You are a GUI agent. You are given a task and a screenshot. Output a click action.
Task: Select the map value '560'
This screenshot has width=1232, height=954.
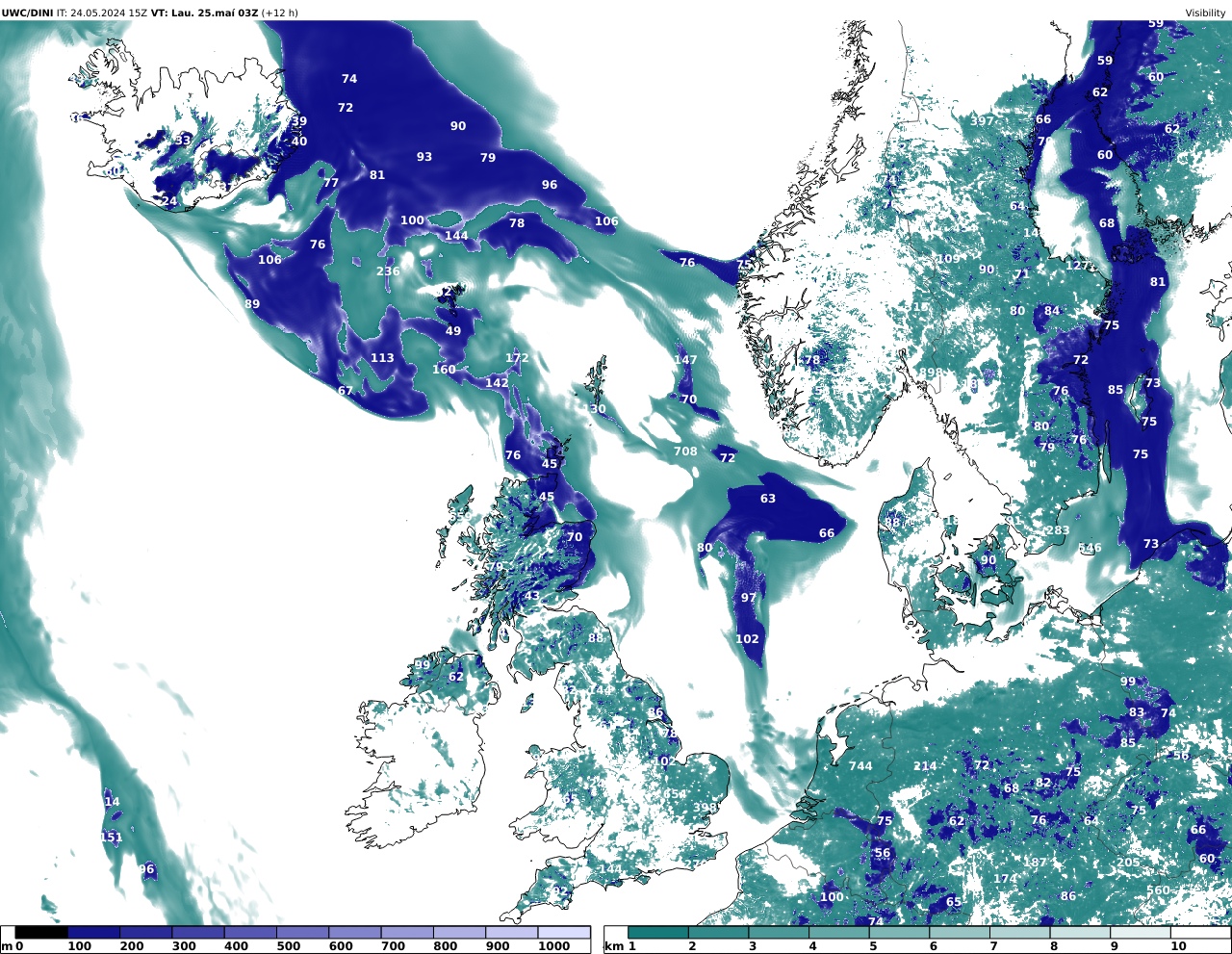tap(1158, 890)
